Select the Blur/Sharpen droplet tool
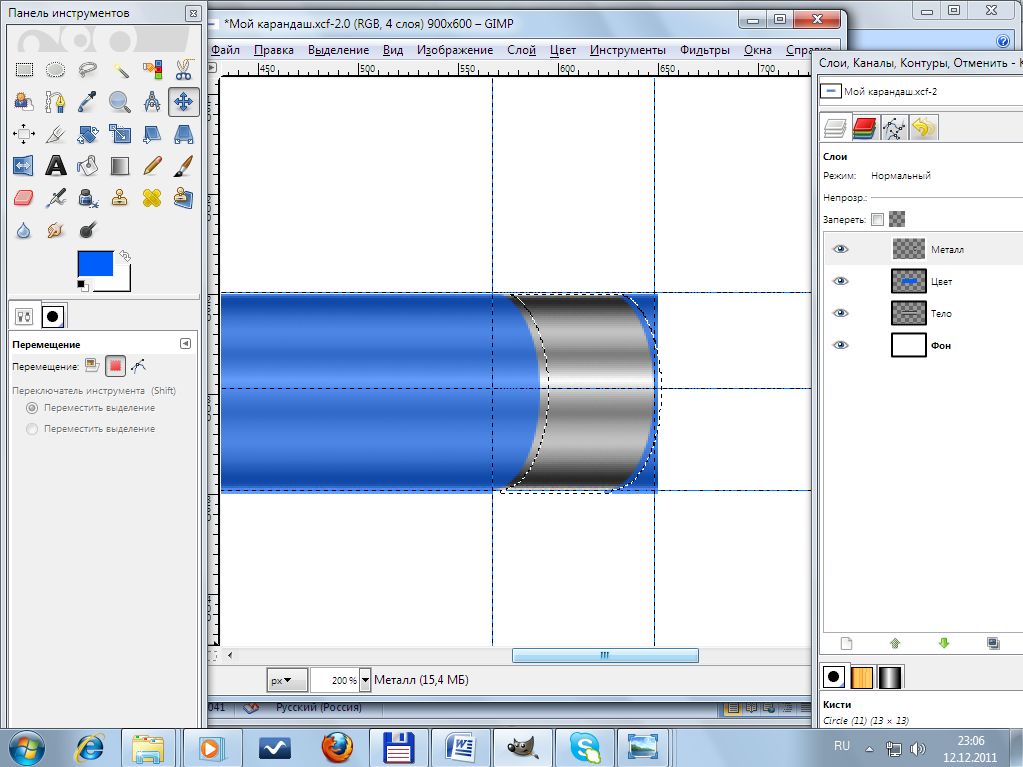1023x767 pixels. [24, 230]
